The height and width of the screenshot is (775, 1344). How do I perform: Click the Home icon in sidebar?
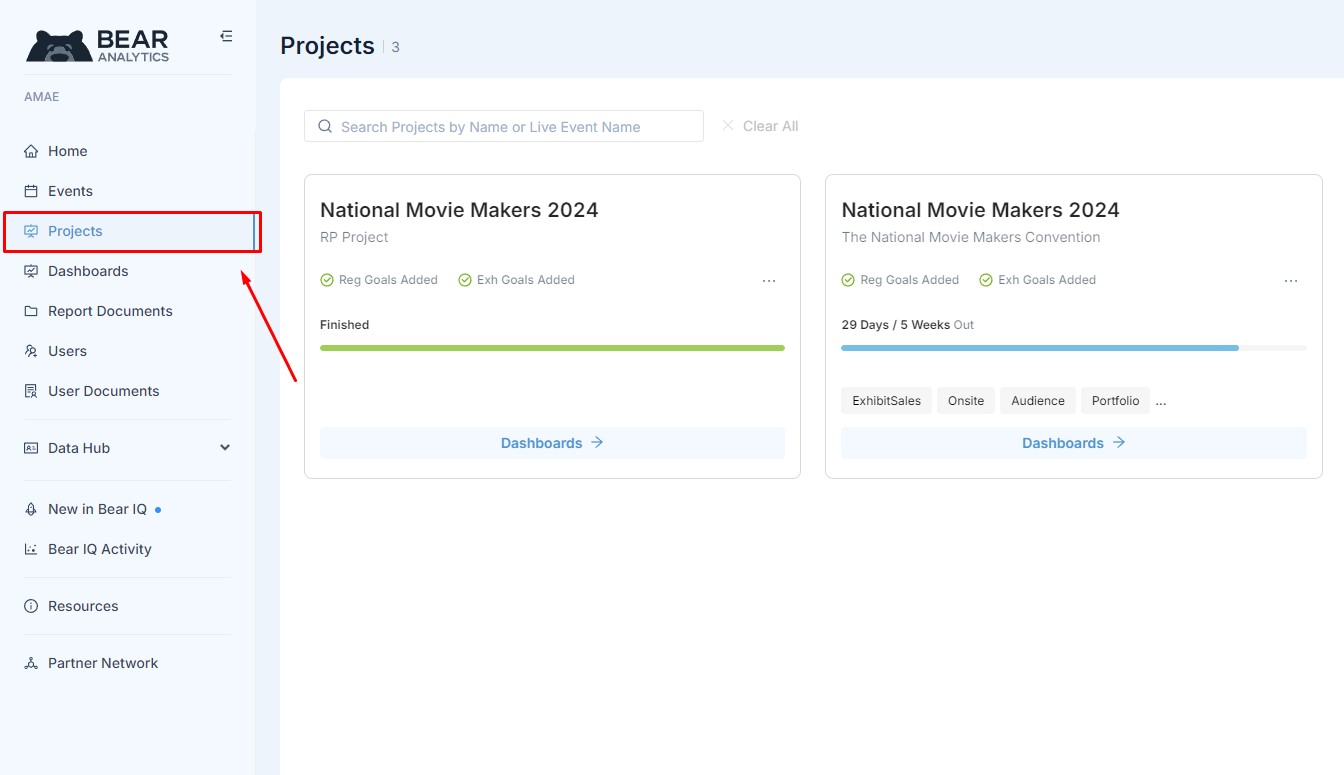31,151
